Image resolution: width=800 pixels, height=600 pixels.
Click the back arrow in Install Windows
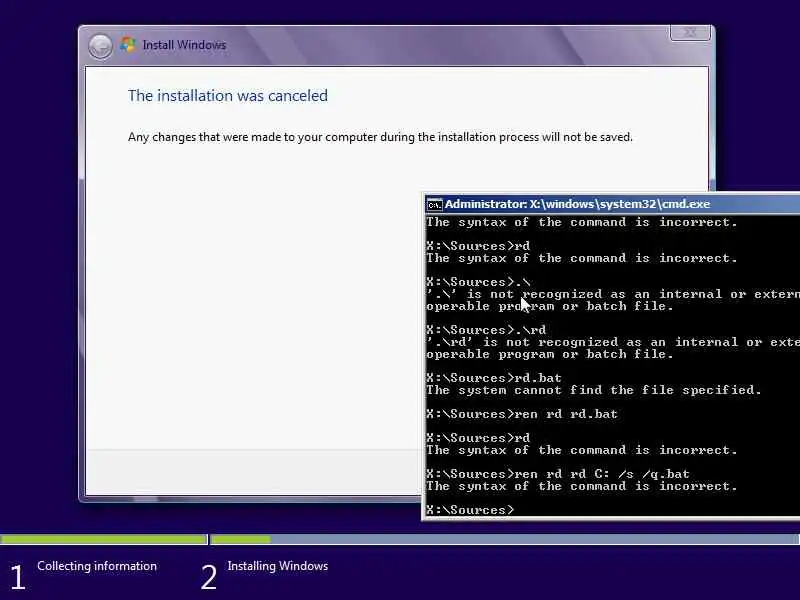pos(101,47)
